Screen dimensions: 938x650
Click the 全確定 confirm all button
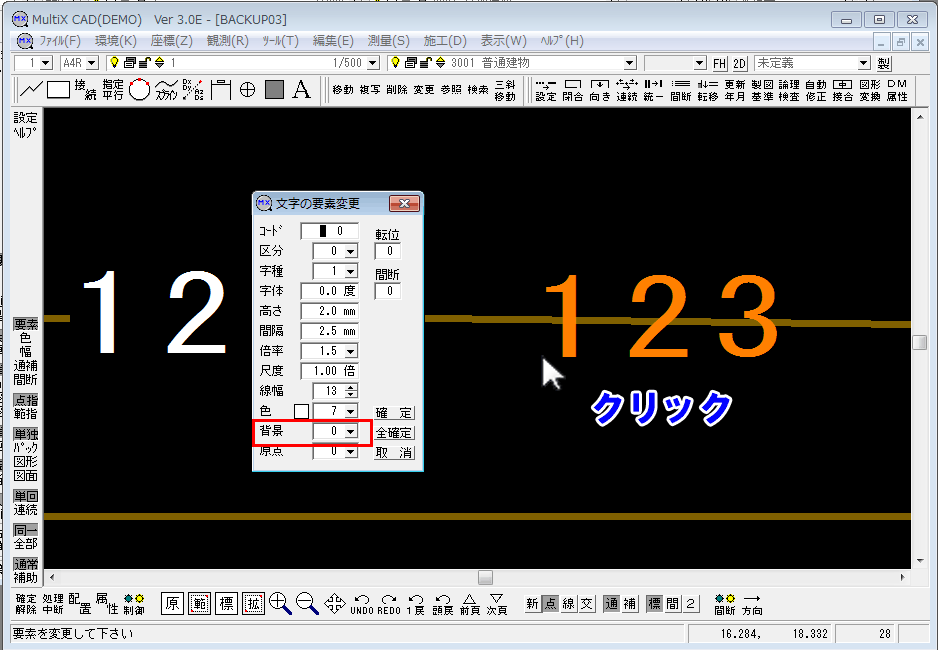(x=394, y=433)
